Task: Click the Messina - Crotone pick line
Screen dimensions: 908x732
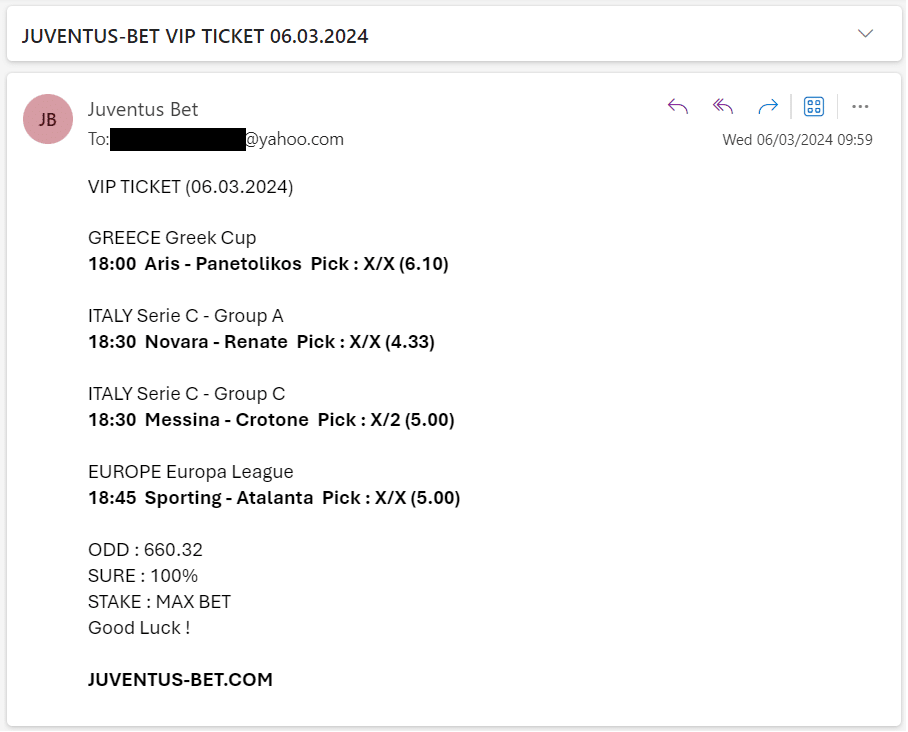Action: (x=272, y=420)
